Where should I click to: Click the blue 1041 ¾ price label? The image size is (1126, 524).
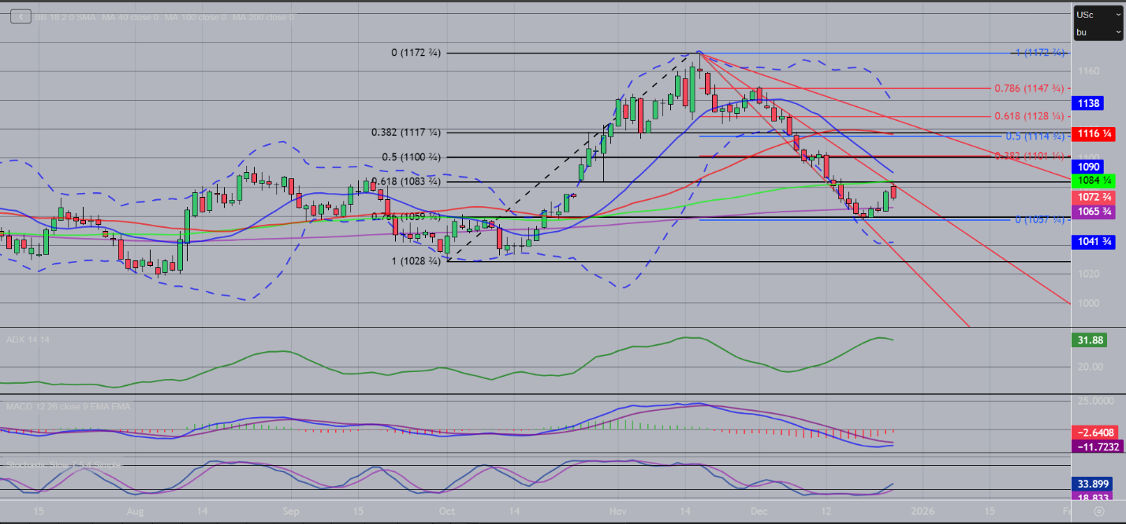pos(1091,242)
